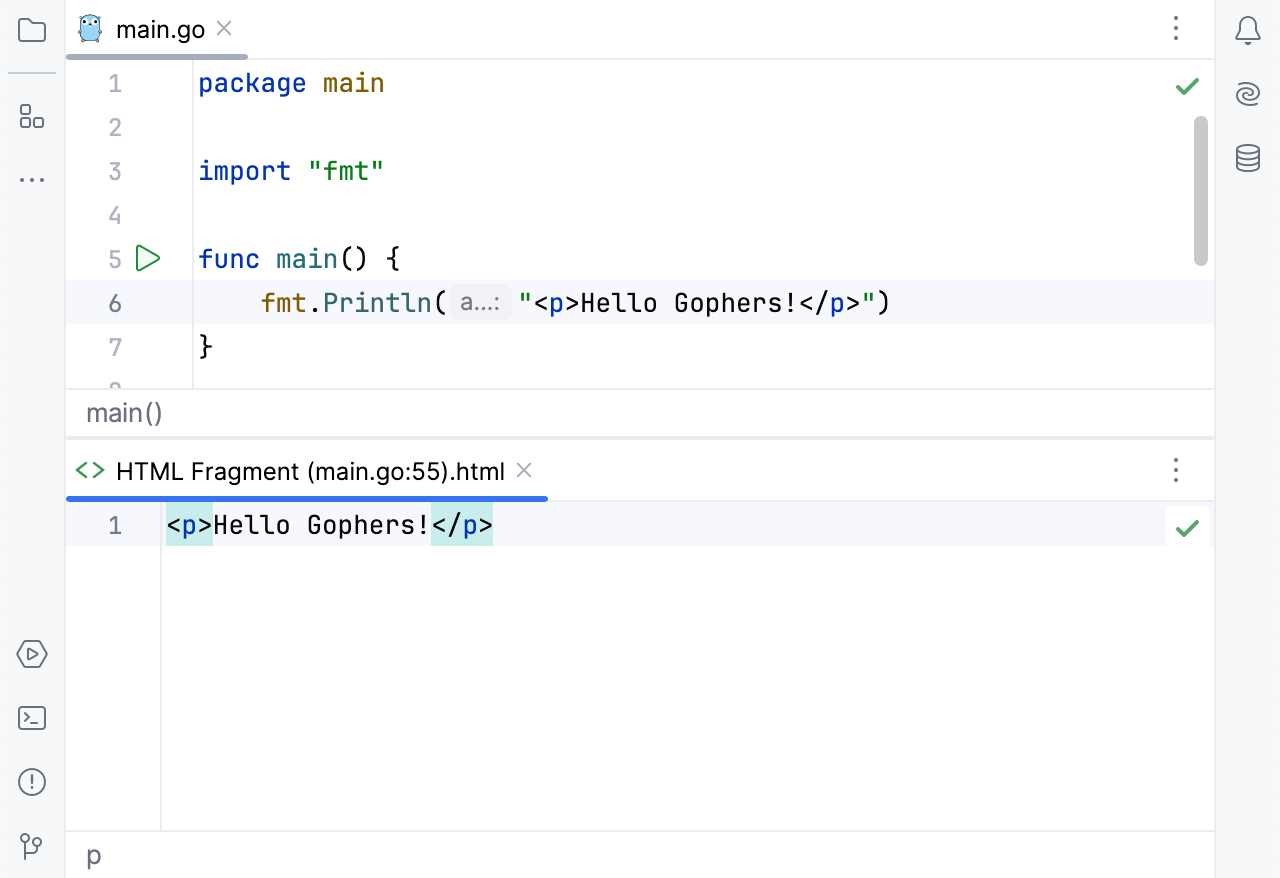The image size is (1280, 878).
Task: Run main function from gutter icon
Action: 148,258
